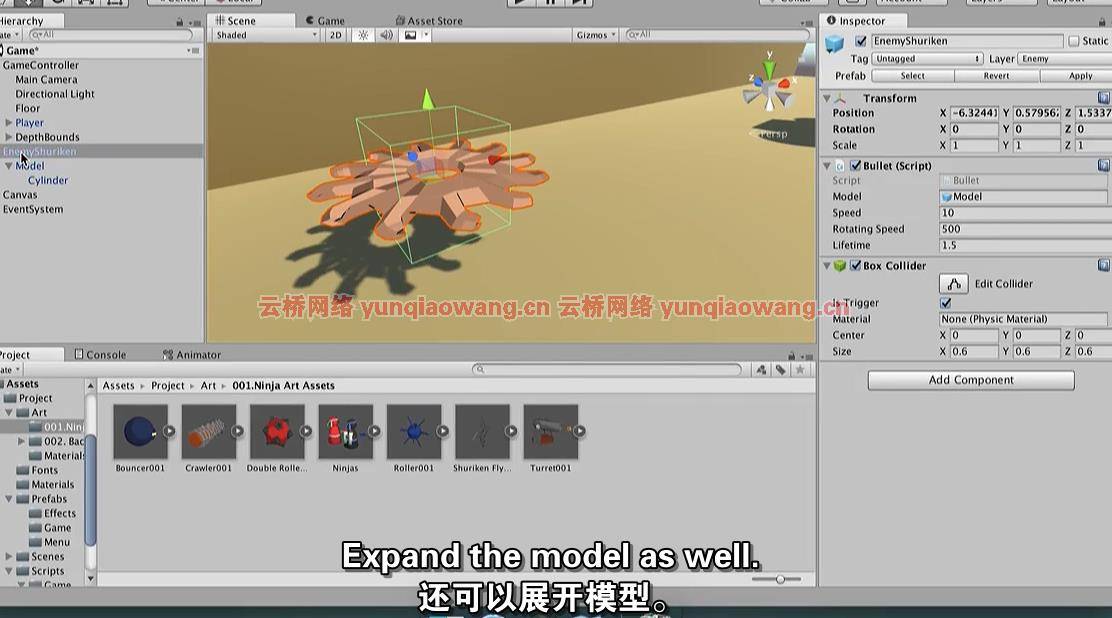Click Project folder tree scrollbar
Screen dimensions: 1112x618
(x=90, y=490)
